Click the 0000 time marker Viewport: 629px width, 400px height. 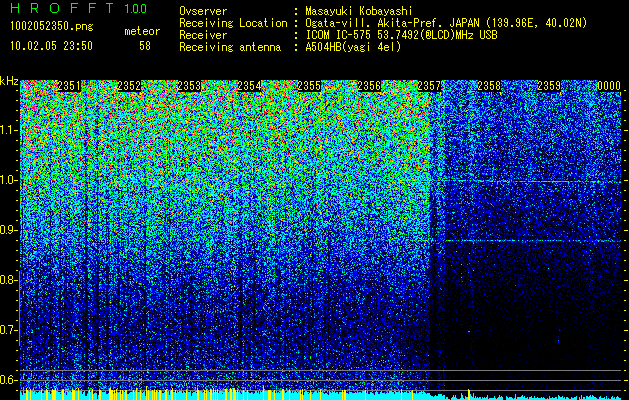point(609,86)
